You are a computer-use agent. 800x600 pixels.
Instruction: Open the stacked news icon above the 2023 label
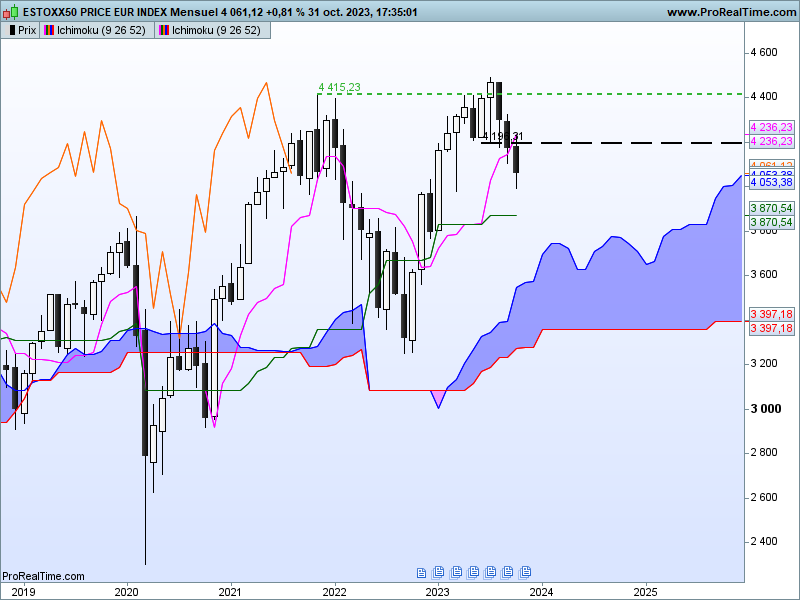(438, 572)
